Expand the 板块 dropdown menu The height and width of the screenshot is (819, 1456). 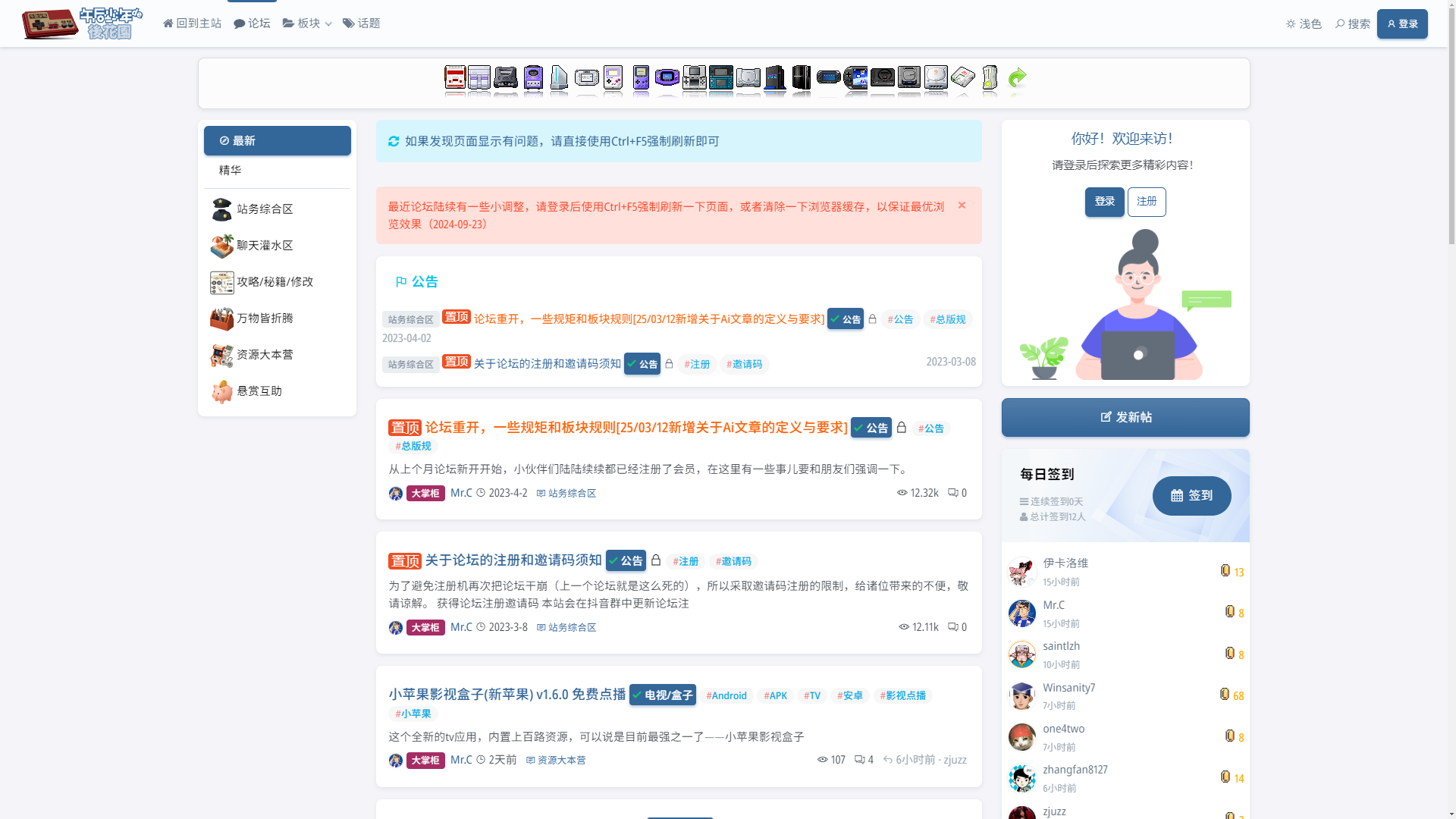coord(307,24)
